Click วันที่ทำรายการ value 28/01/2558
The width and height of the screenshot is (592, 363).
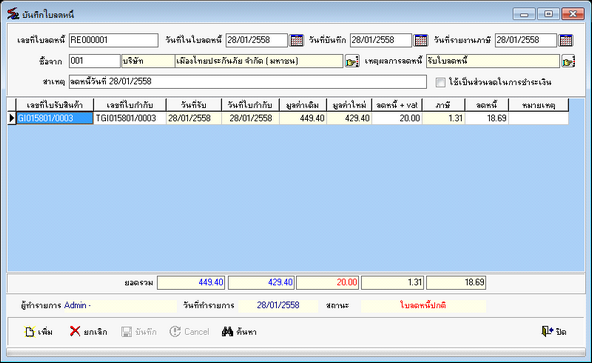278,305
